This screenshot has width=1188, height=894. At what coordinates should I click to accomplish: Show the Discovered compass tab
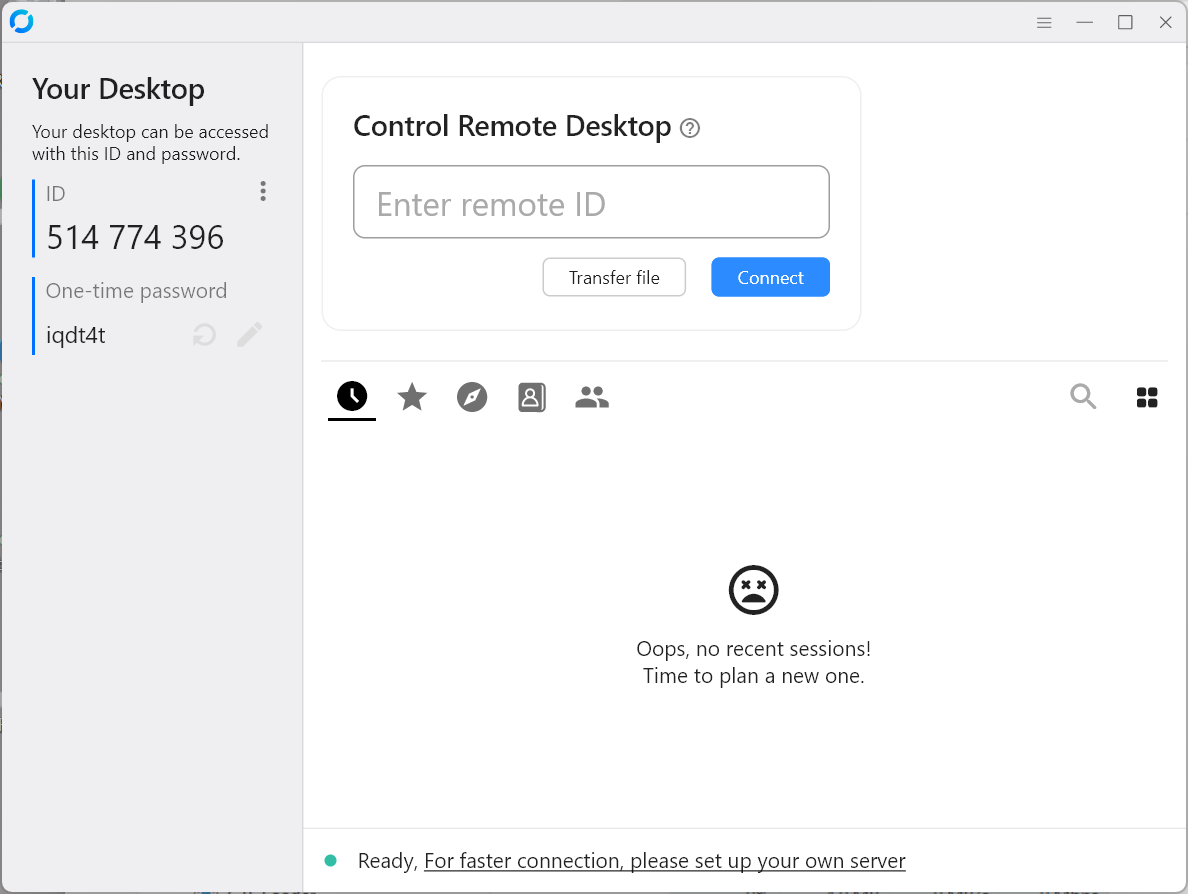click(x=472, y=397)
